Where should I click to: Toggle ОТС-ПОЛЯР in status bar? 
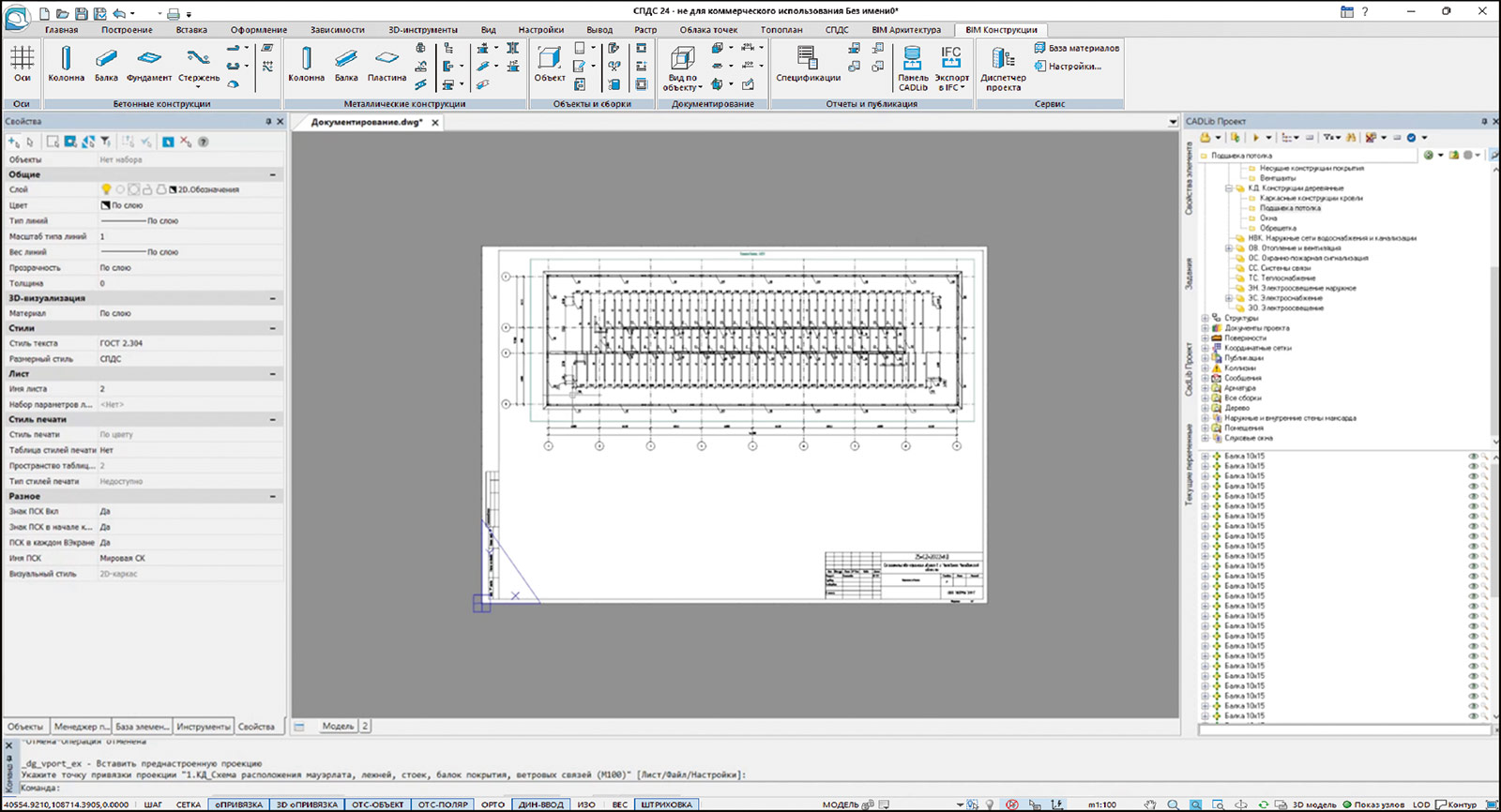tap(443, 804)
